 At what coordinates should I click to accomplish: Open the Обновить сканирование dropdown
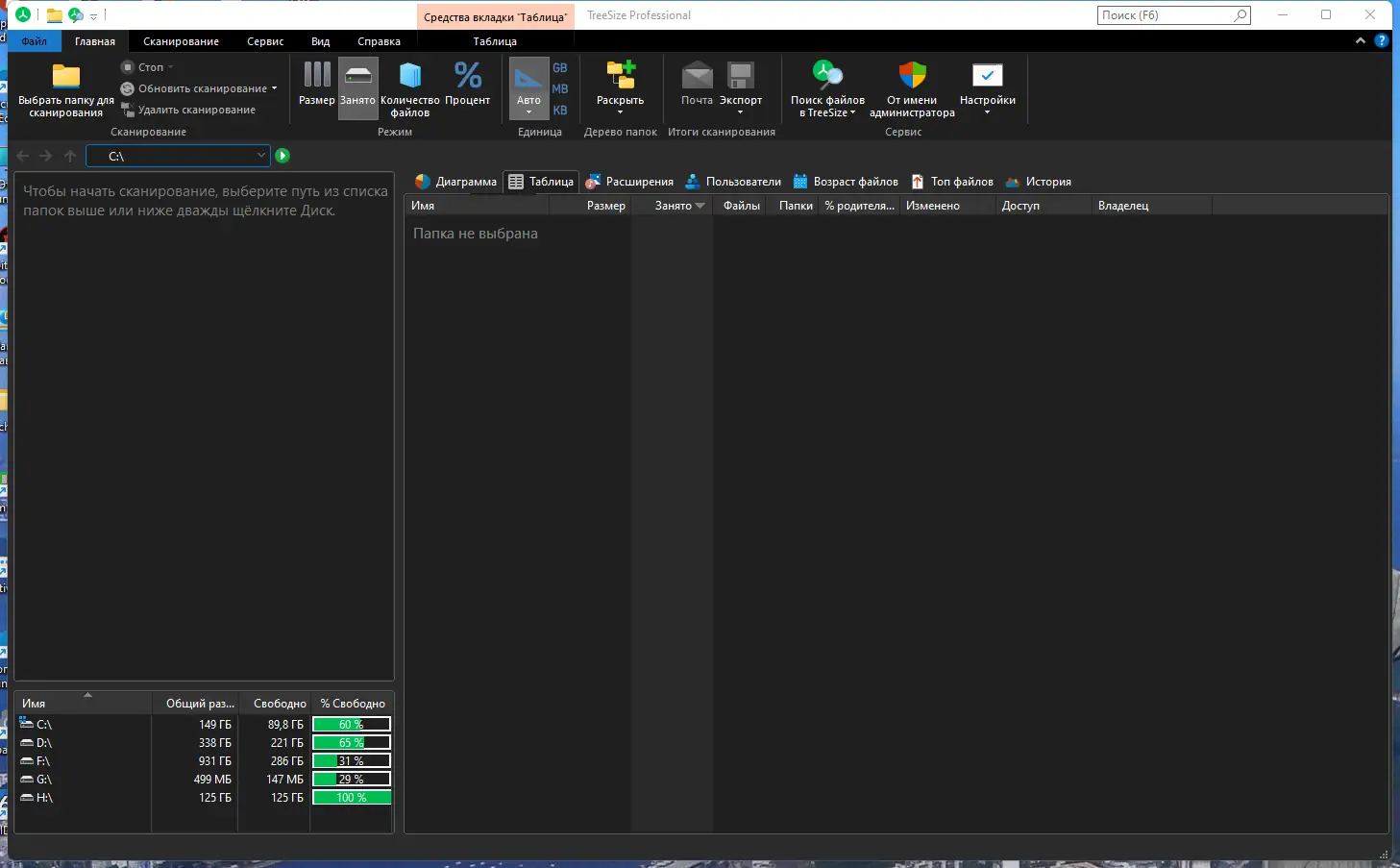point(275,88)
